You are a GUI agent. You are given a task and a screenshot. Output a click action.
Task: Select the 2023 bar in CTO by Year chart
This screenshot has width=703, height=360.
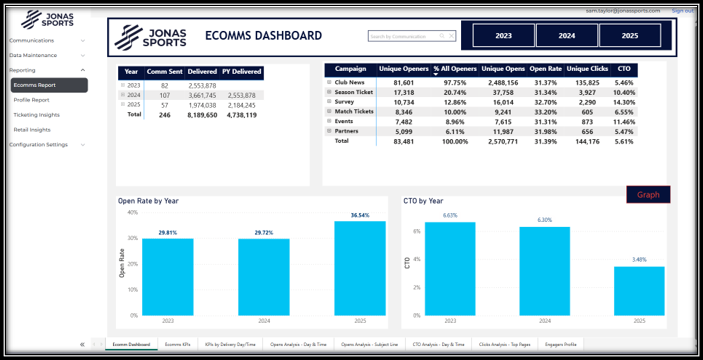tap(450, 269)
